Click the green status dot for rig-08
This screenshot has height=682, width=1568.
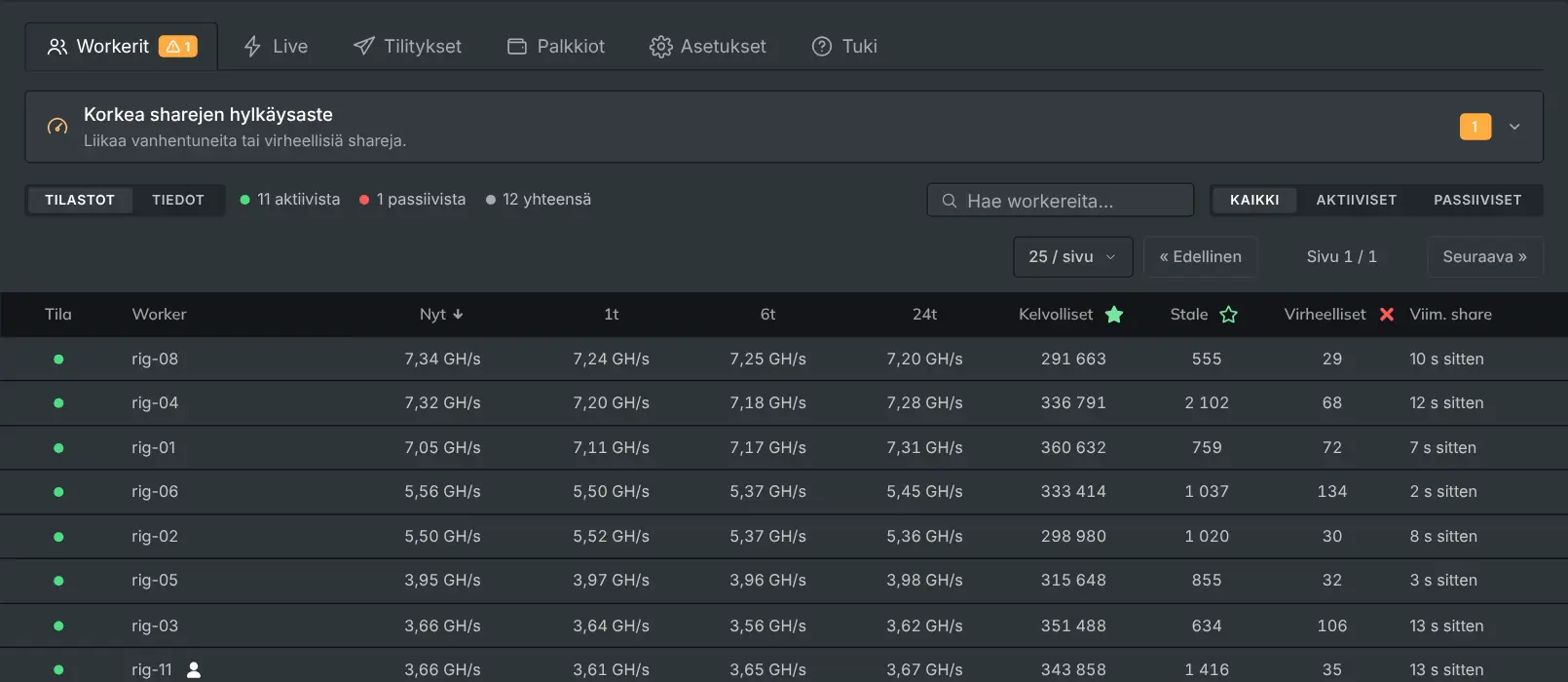58,359
